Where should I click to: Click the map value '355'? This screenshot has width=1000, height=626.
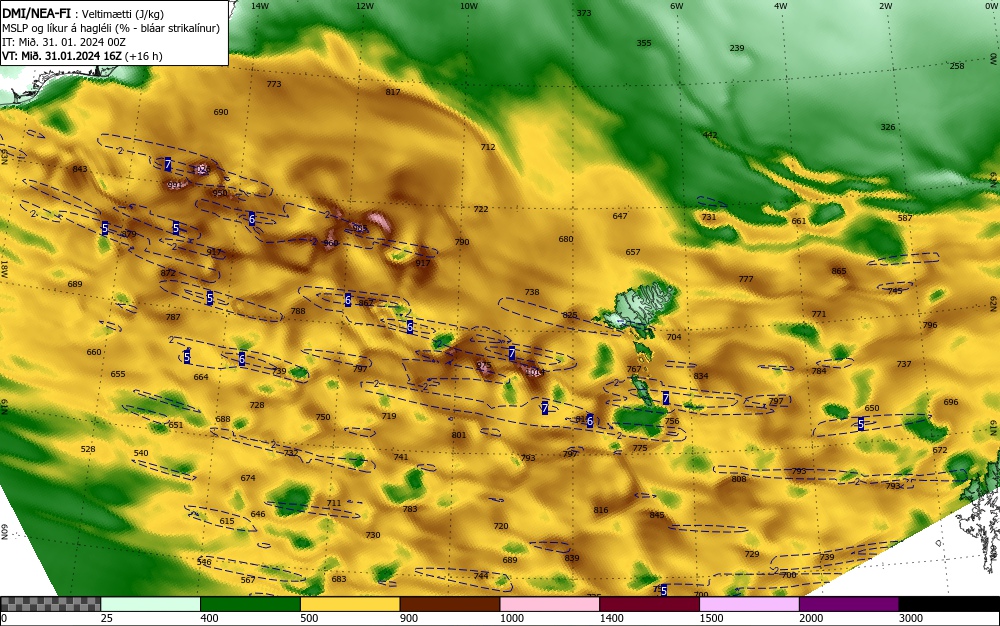pyautogui.click(x=644, y=43)
